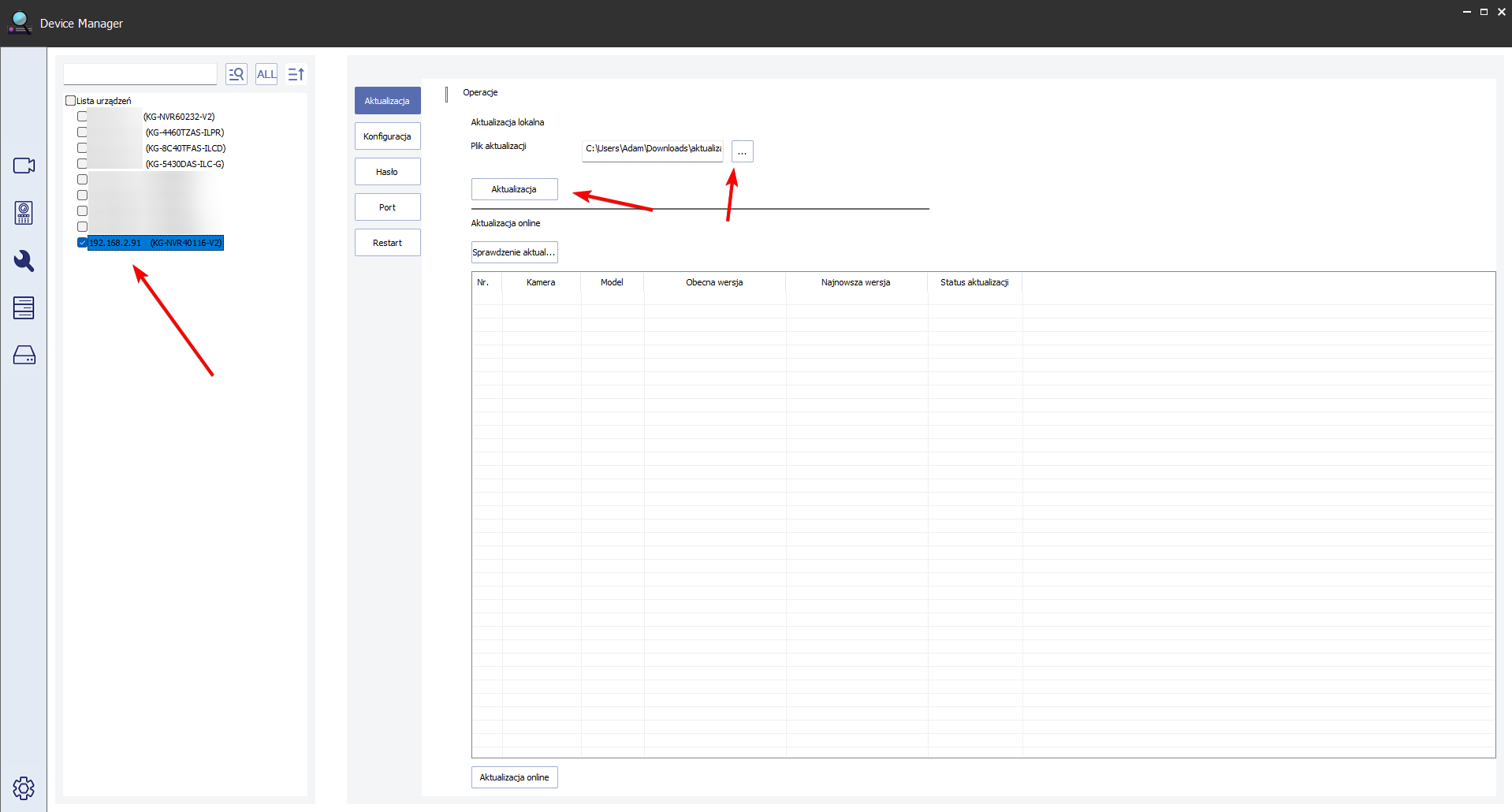
Task: Open the camera section in sidebar
Action: pyautogui.click(x=24, y=166)
